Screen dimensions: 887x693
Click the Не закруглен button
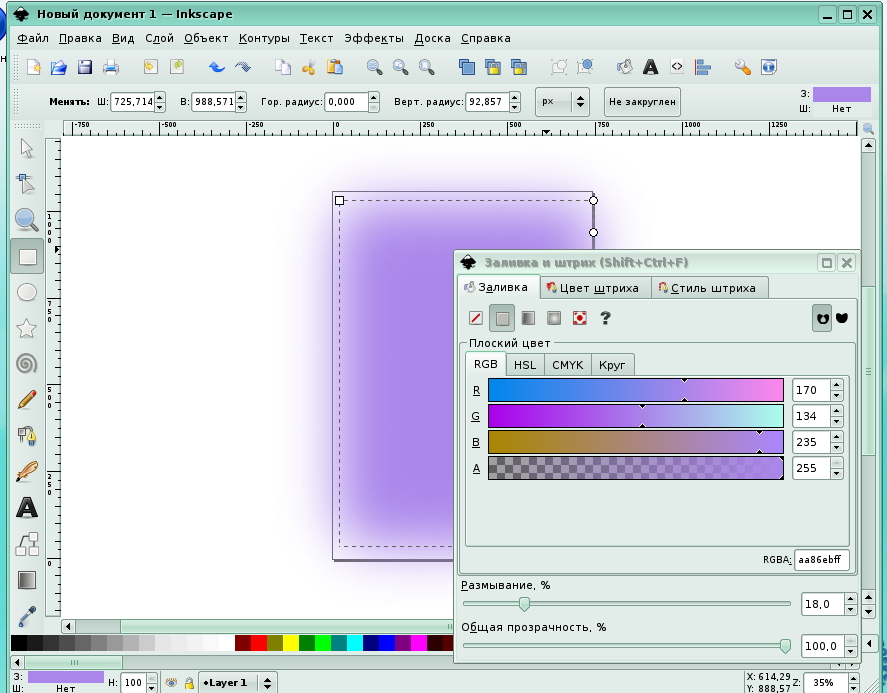point(643,101)
